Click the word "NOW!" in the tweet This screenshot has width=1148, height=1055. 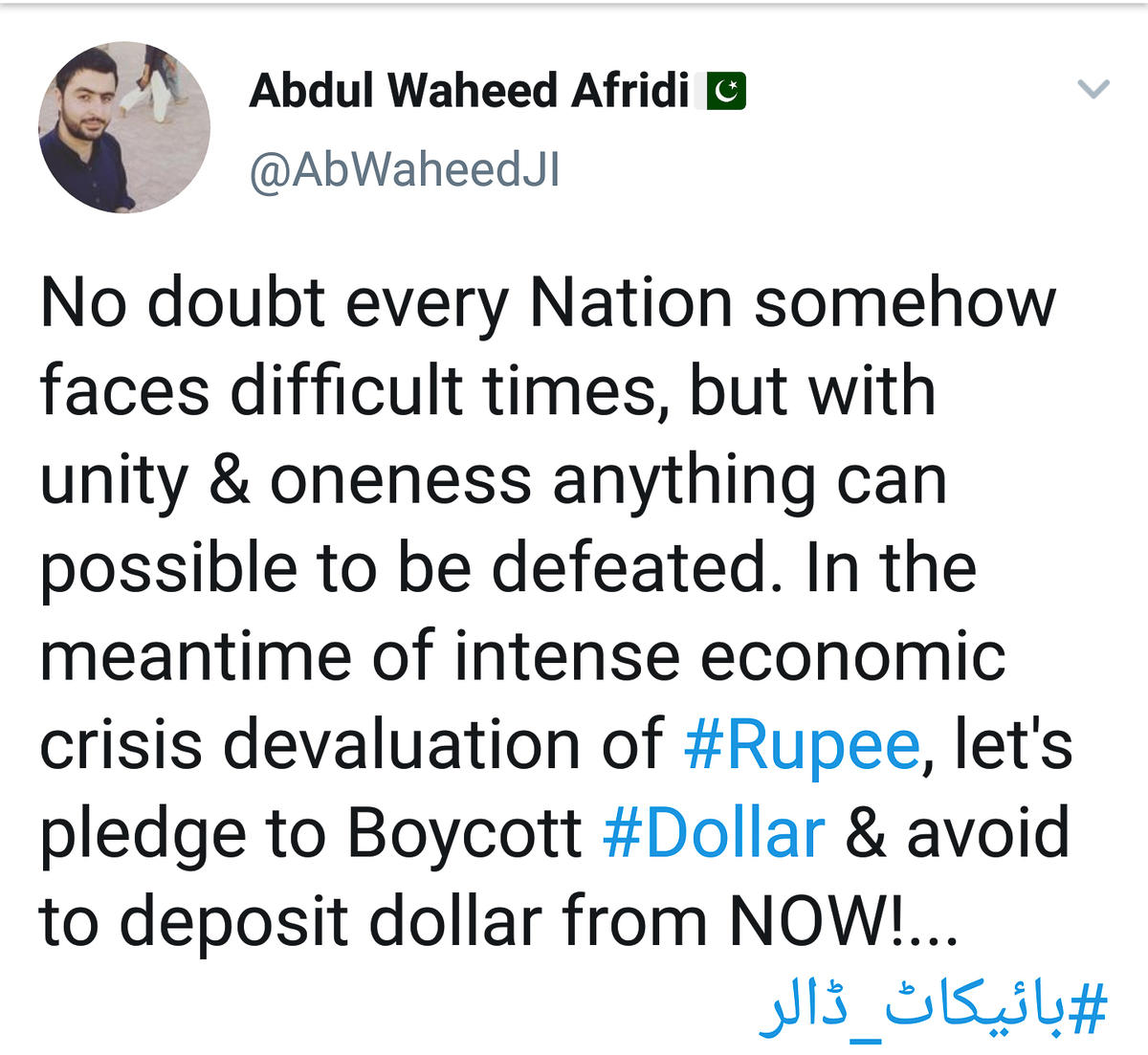(814, 921)
